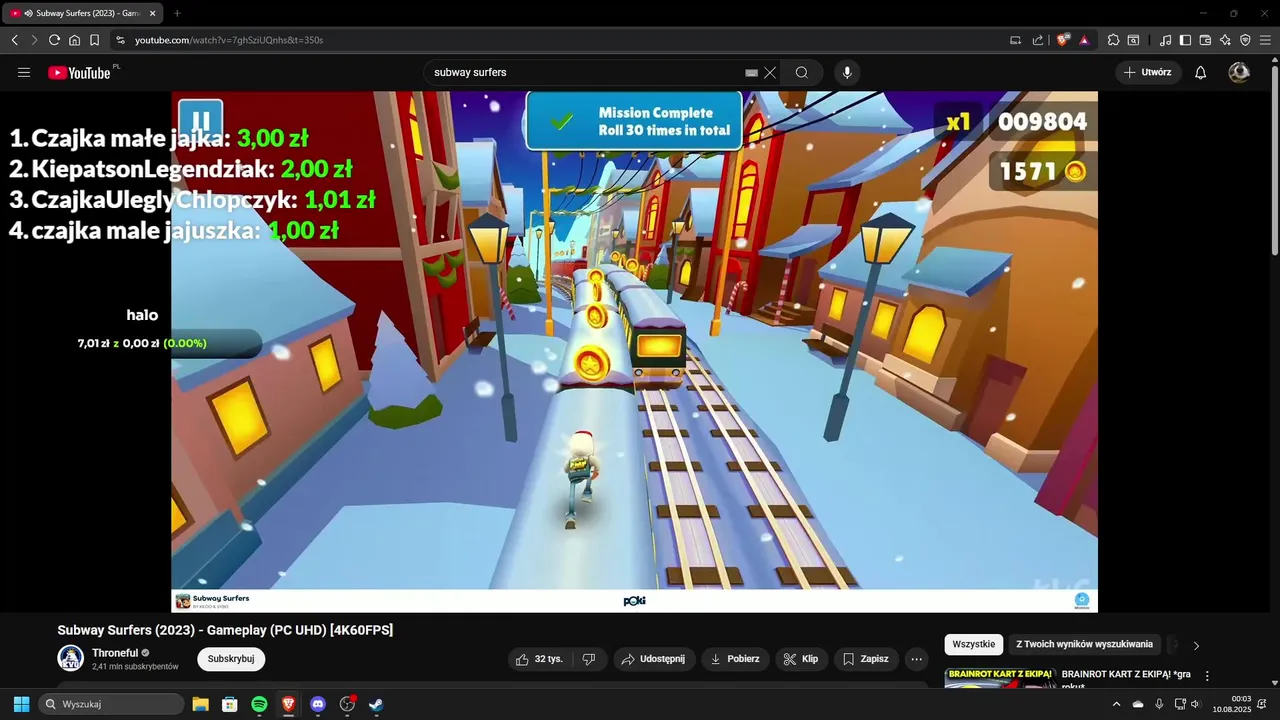
Task: Click the YouTube search input field
Action: [x=585, y=72]
